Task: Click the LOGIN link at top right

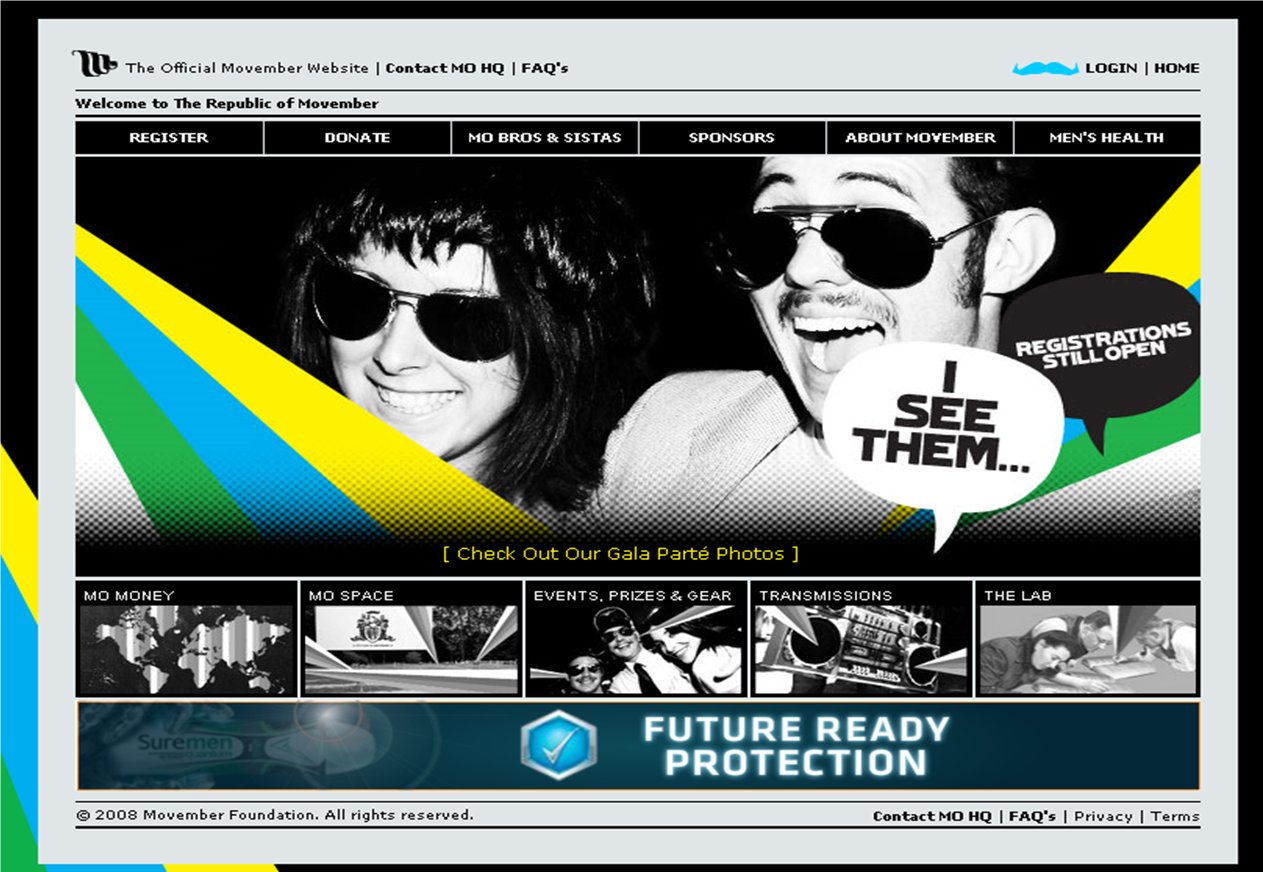Action: click(1111, 68)
